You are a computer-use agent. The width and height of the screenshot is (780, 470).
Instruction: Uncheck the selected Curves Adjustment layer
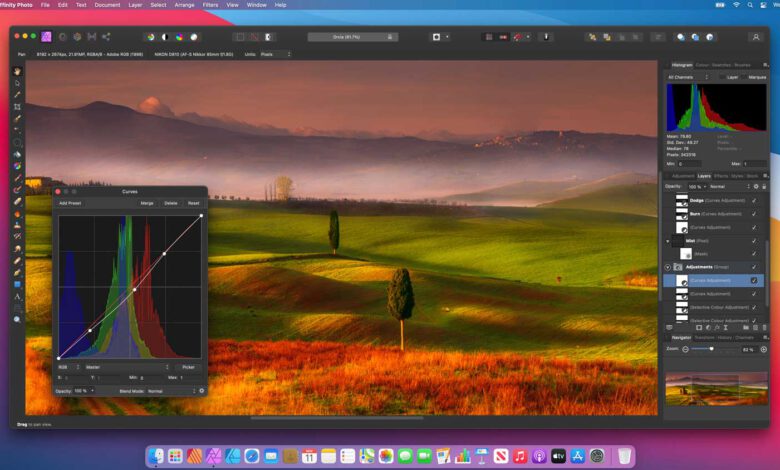coord(754,281)
